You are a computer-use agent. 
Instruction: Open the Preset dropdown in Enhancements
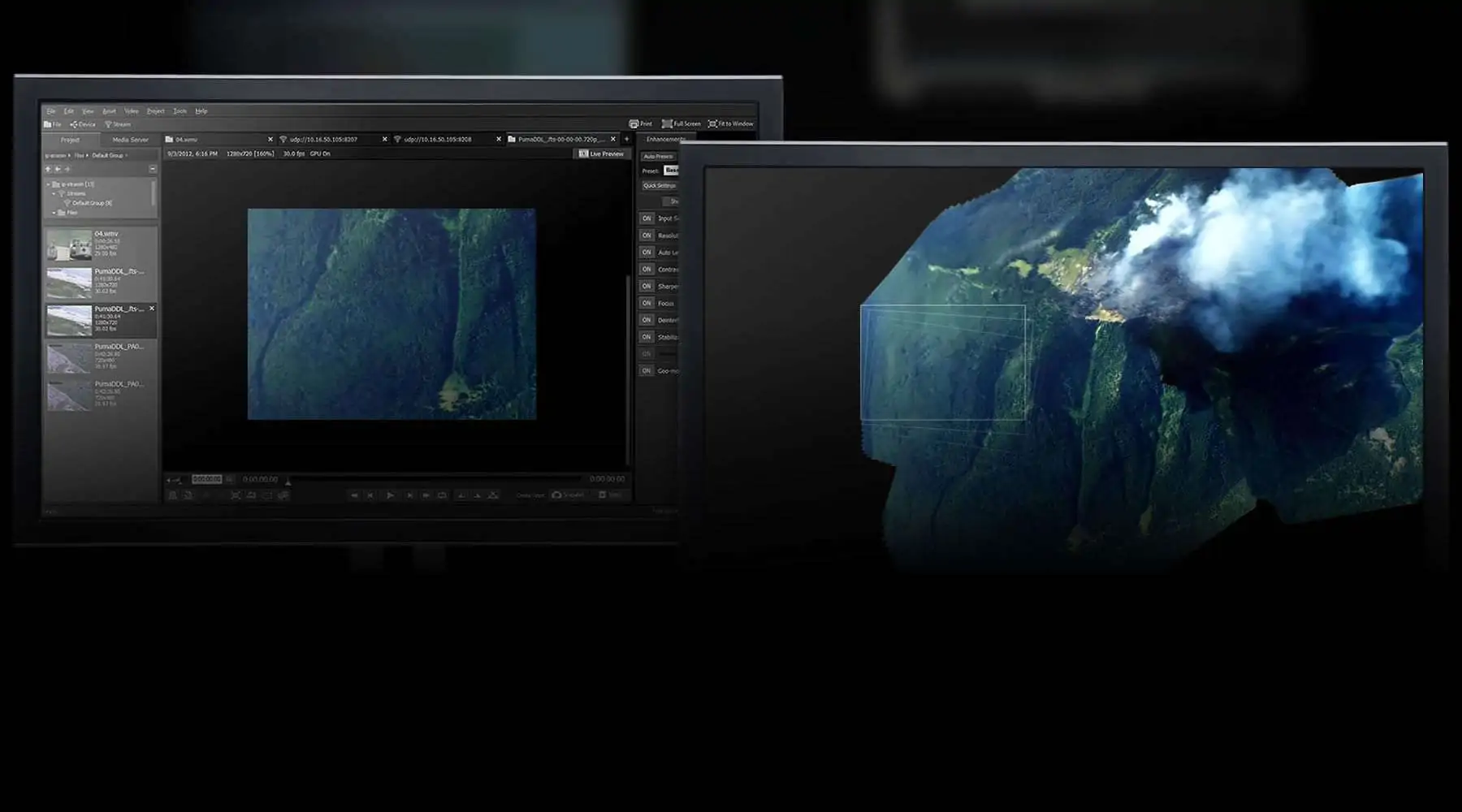click(x=671, y=171)
